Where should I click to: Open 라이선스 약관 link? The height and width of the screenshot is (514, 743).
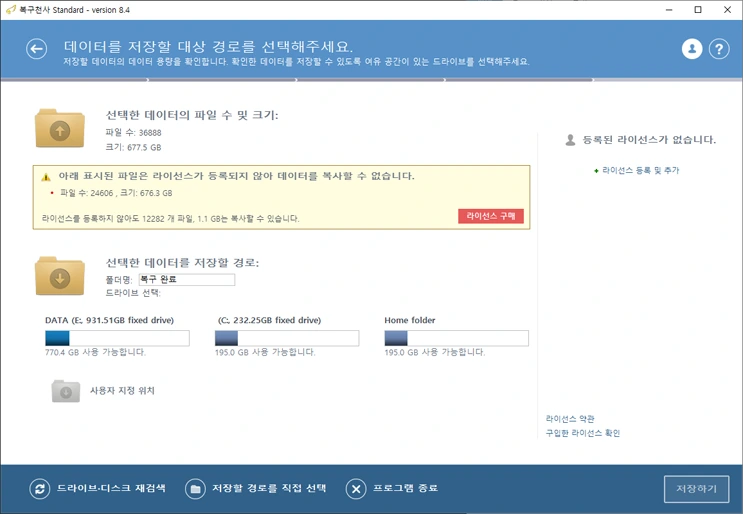pos(570,419)
